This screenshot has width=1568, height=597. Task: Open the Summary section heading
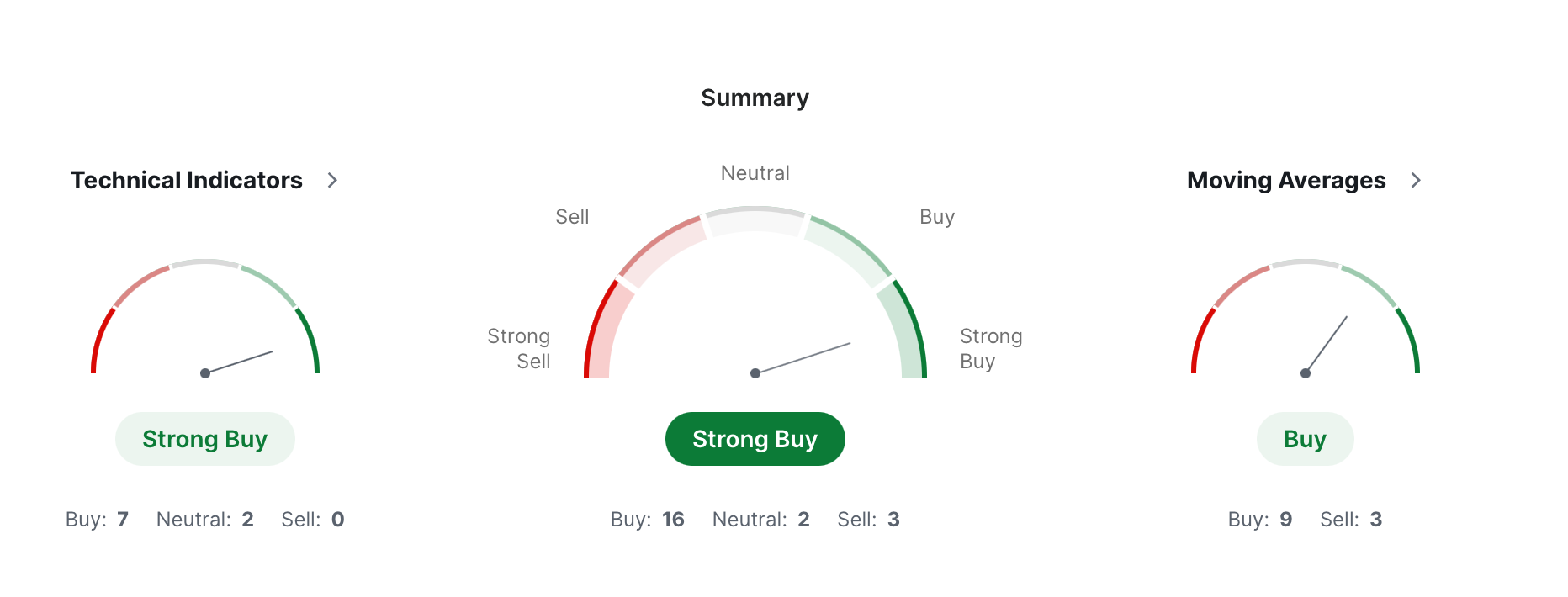point(755,98)
